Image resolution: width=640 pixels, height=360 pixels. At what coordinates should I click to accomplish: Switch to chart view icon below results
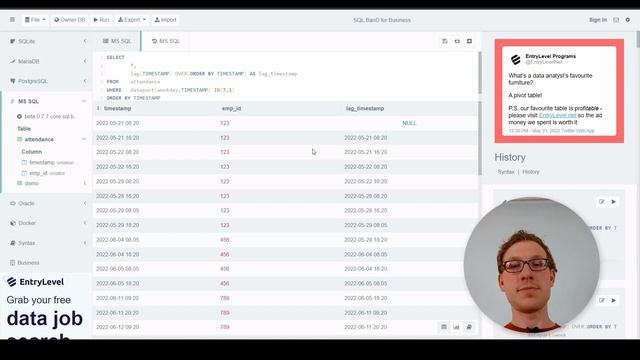click(x=456, y=327)
